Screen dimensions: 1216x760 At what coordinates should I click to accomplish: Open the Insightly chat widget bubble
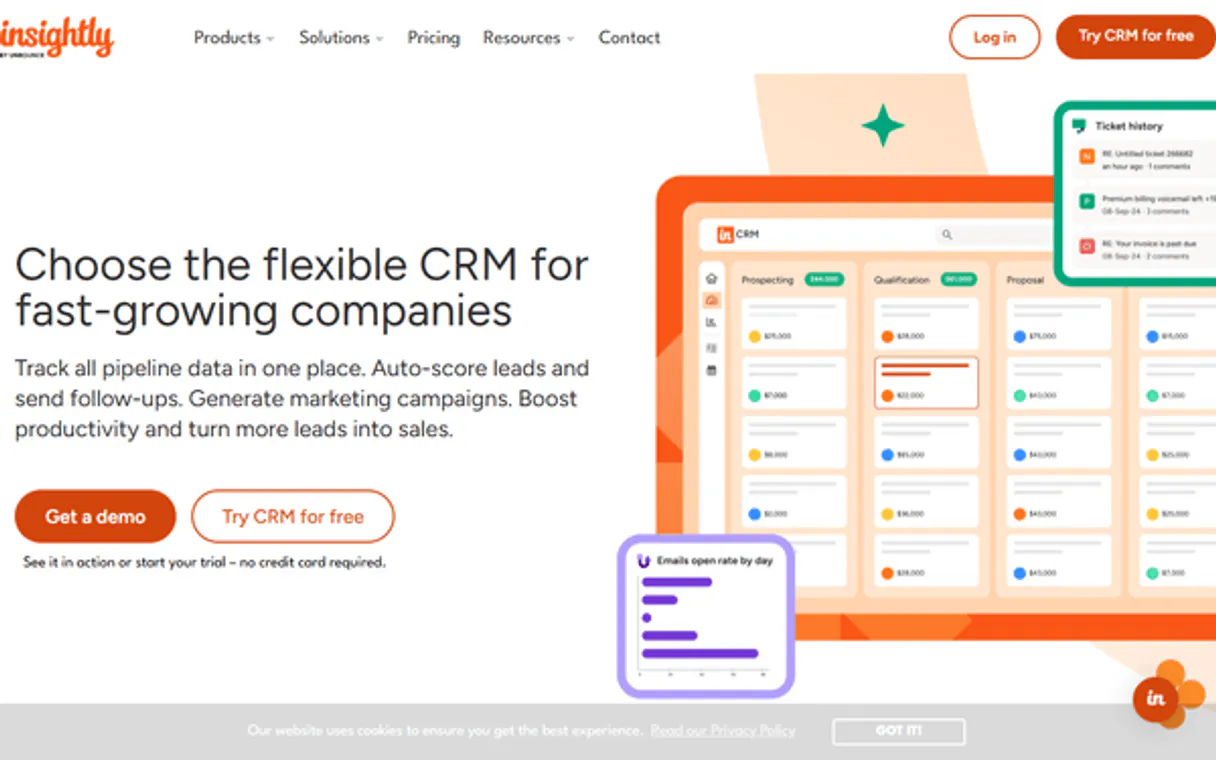[x=1157, y=699]
